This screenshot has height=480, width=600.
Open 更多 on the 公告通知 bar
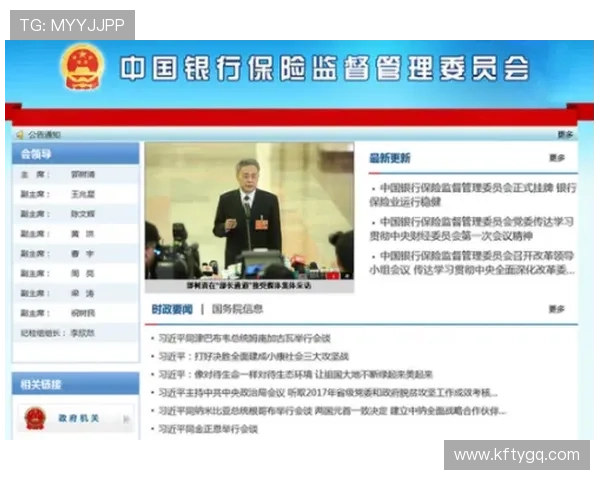point(565,134)
